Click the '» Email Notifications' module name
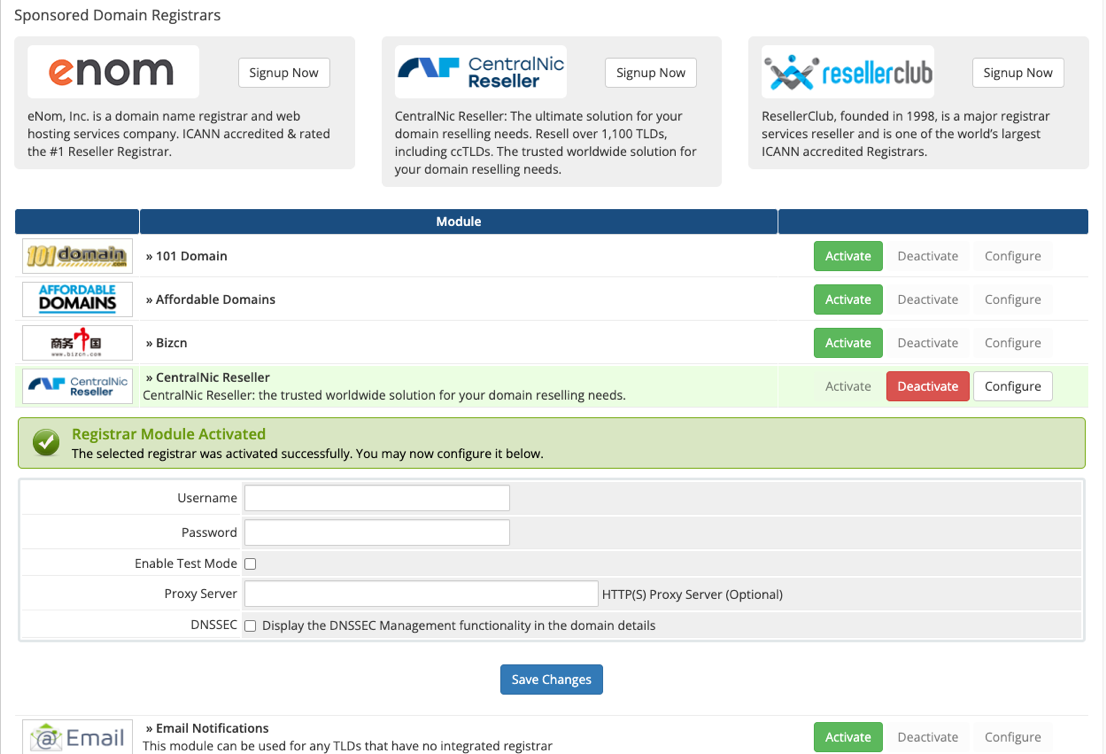This screenshot has height=754, width=1106. (207, 728)
